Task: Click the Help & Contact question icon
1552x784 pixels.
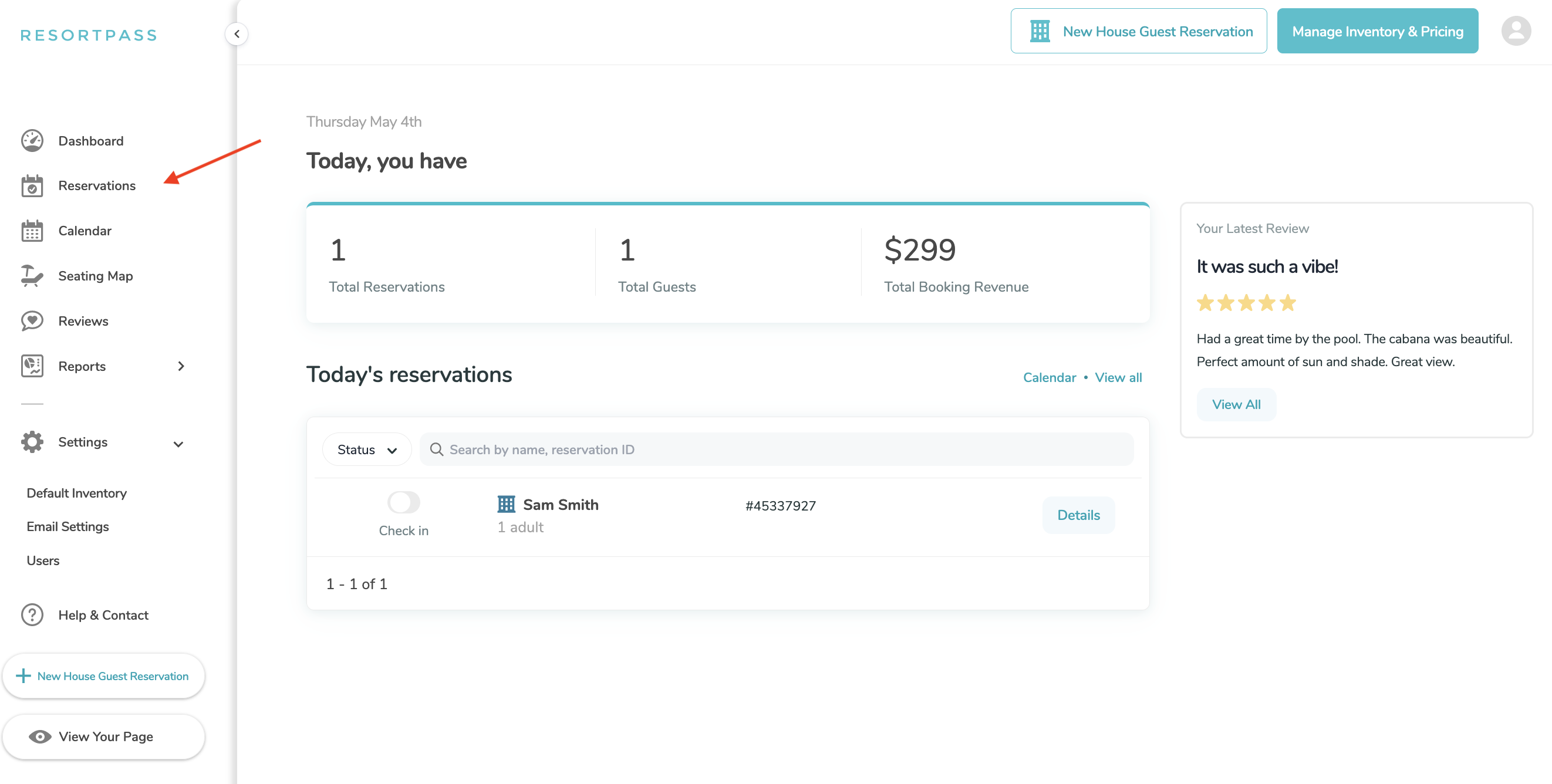Action: (32, 615)
